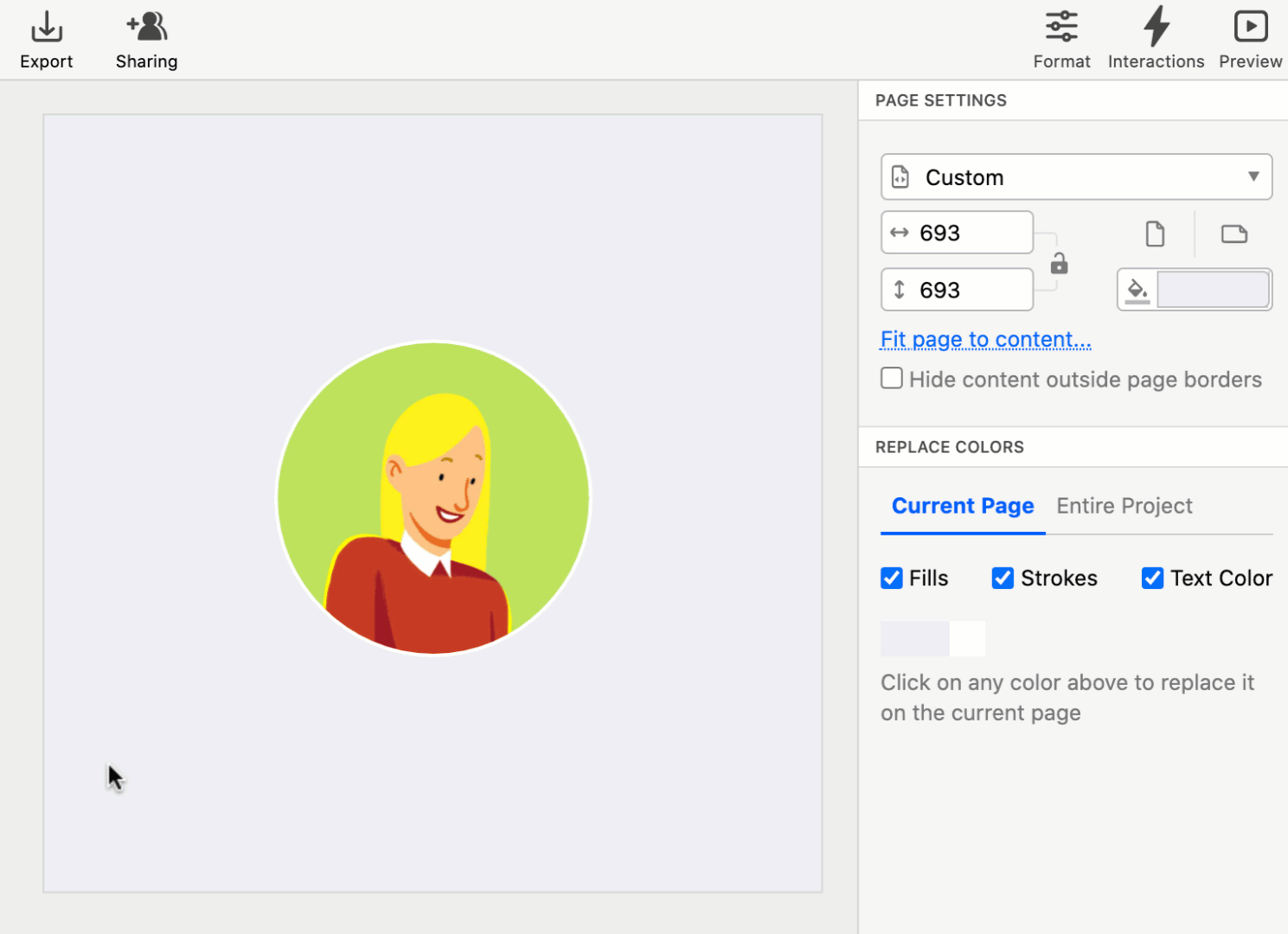Click the Export icon in toolbar

tap(47, 29)
